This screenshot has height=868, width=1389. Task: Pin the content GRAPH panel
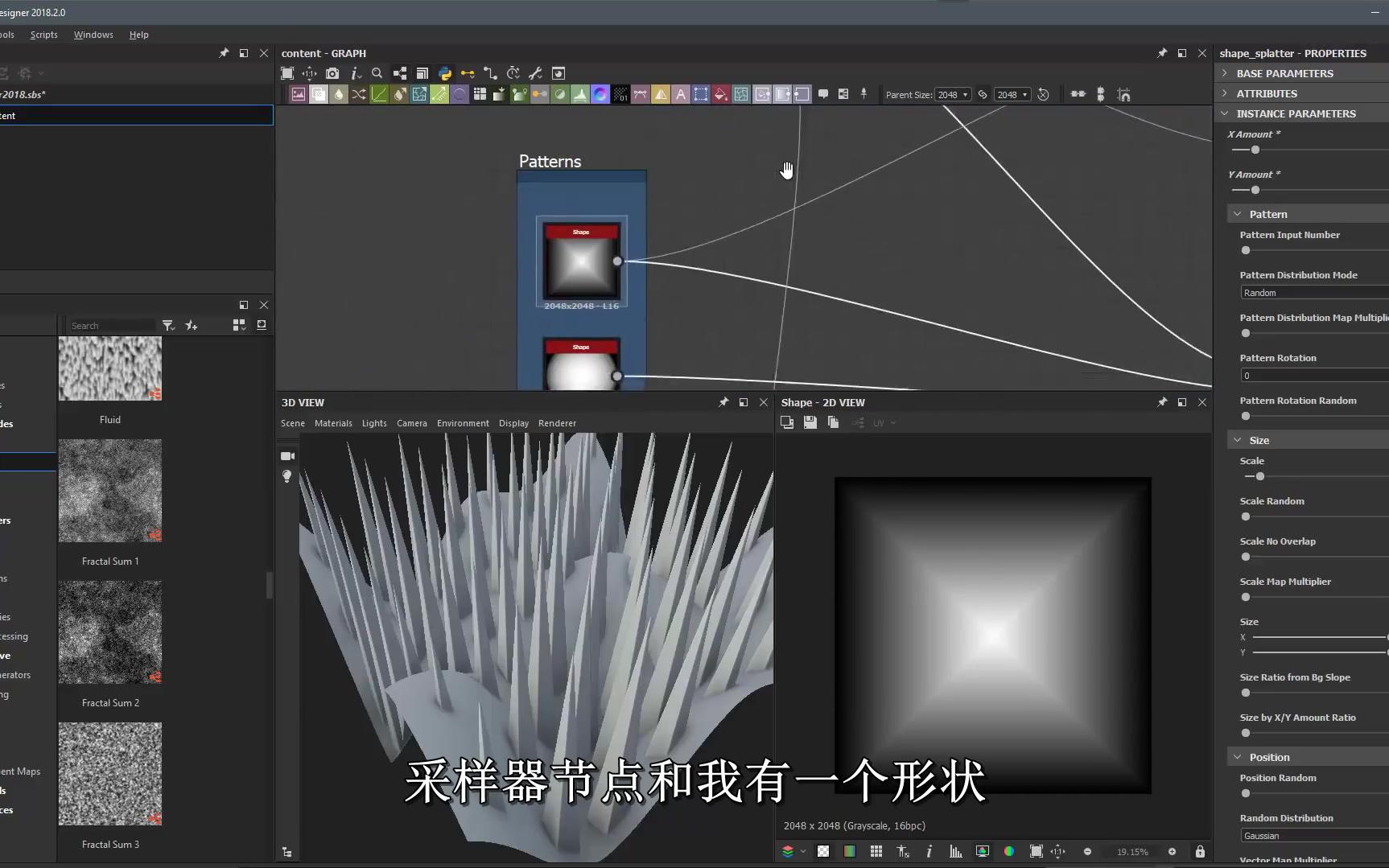click(x=1162, y=53)
